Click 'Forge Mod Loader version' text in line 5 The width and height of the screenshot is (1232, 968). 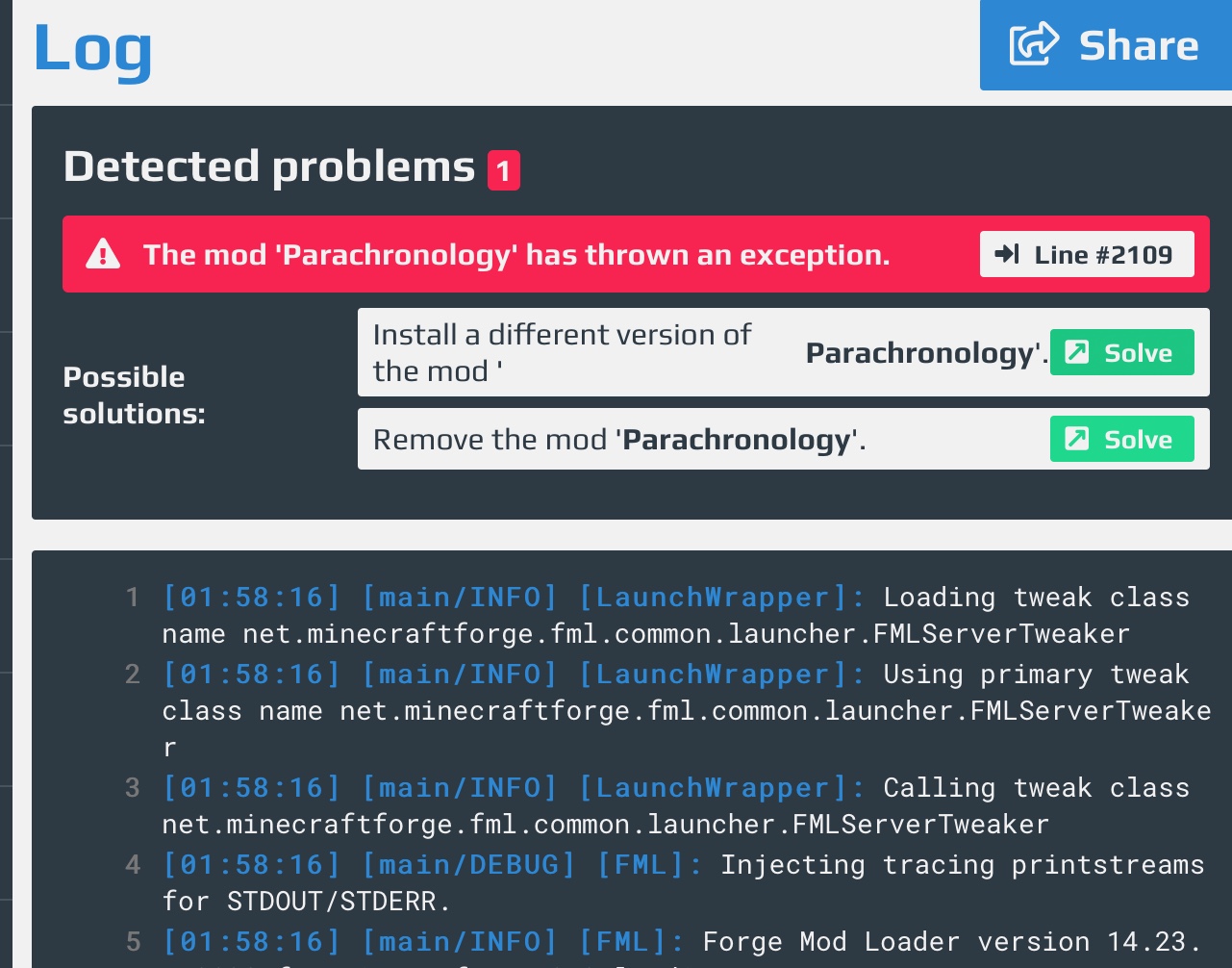[x=896, y=942]
